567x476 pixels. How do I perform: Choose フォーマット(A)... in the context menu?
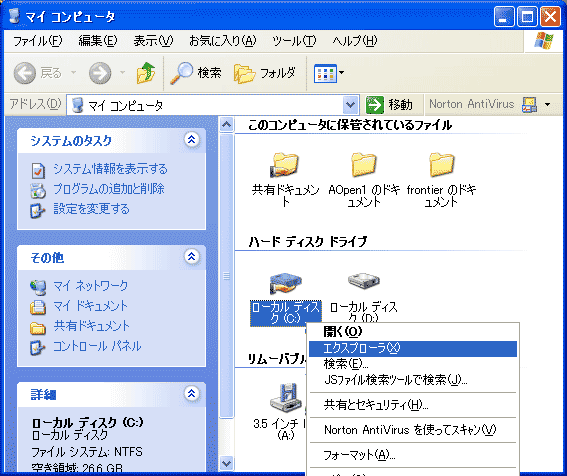[413, 455]
